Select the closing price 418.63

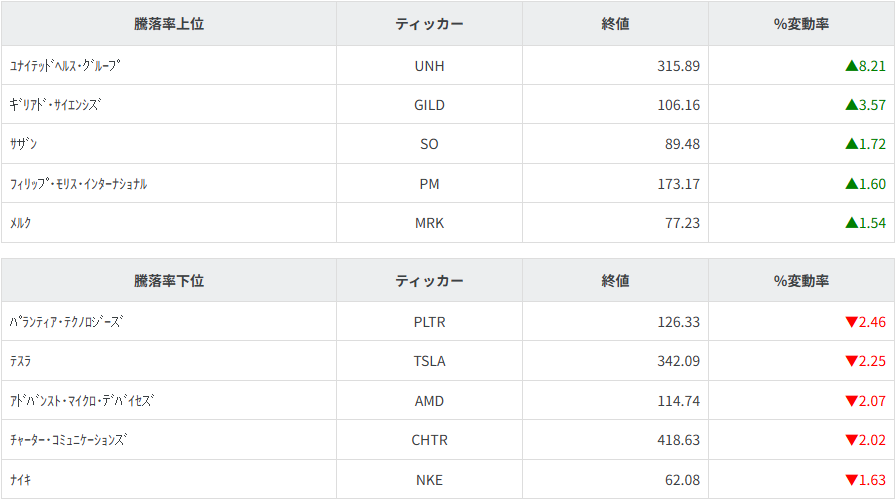click(x=678, y=440)
